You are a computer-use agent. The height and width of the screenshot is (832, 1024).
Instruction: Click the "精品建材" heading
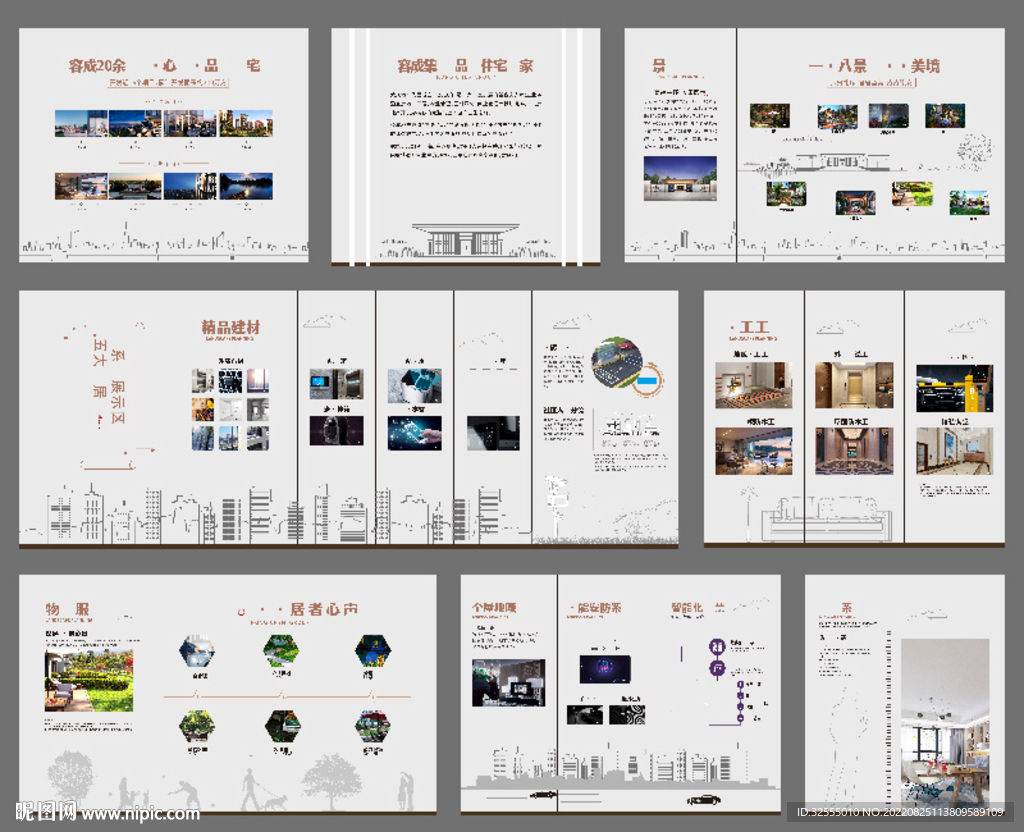[230, 327]
